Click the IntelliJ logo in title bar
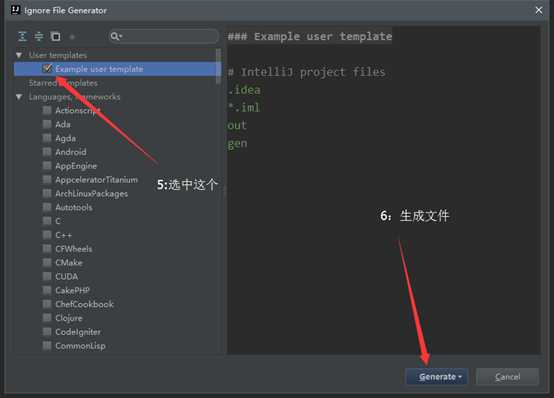Screen dimensions: 554x398 15,10
